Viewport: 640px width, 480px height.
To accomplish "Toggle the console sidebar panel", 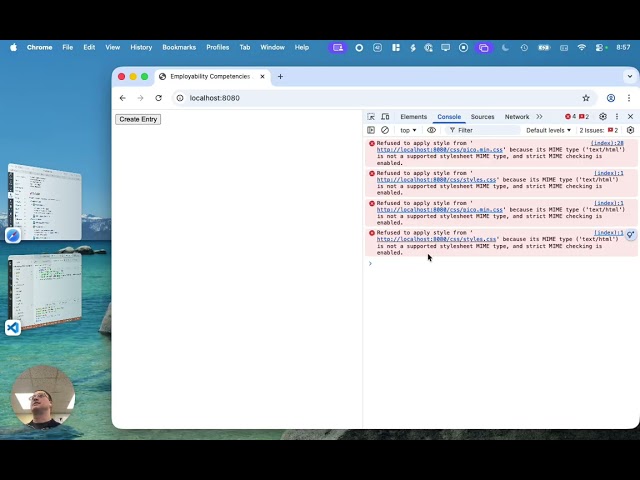I will (x=371, y=130).
